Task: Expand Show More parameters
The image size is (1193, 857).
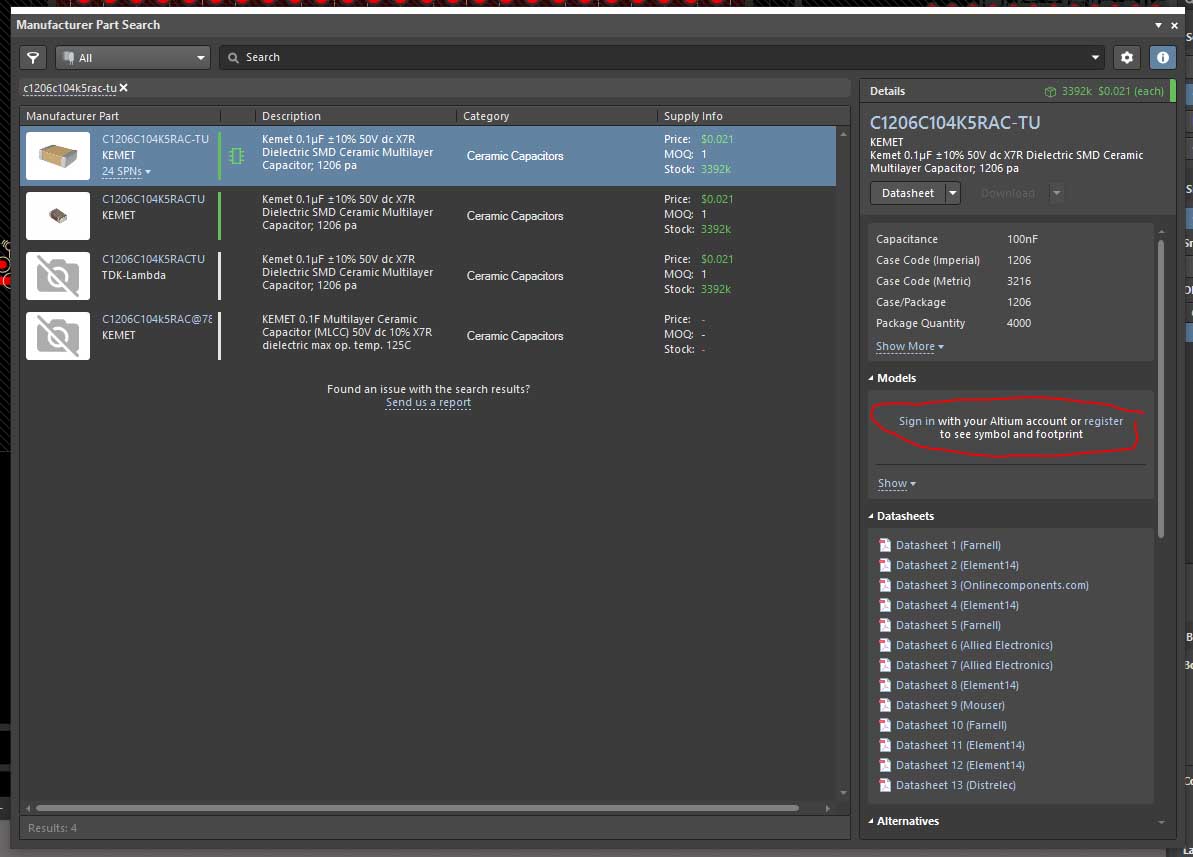Action: (x=909, y=347)
